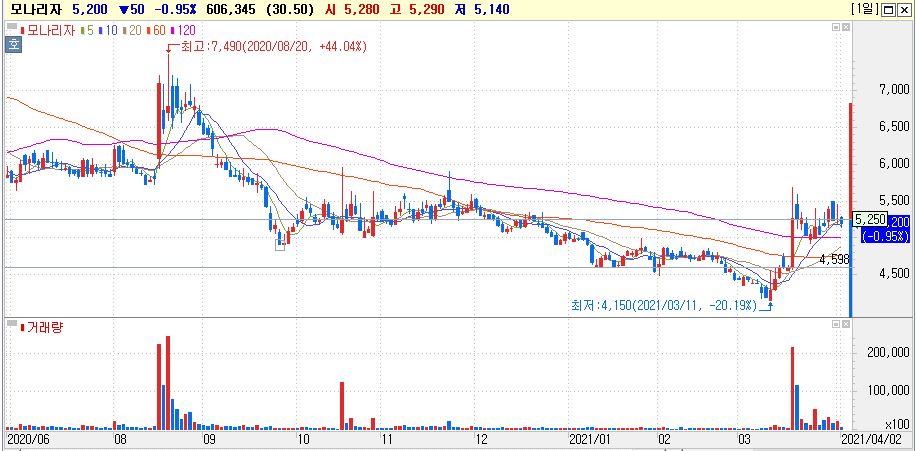
Task: Select the 모나리자 price series legend entry
Action: coord(49,30)
